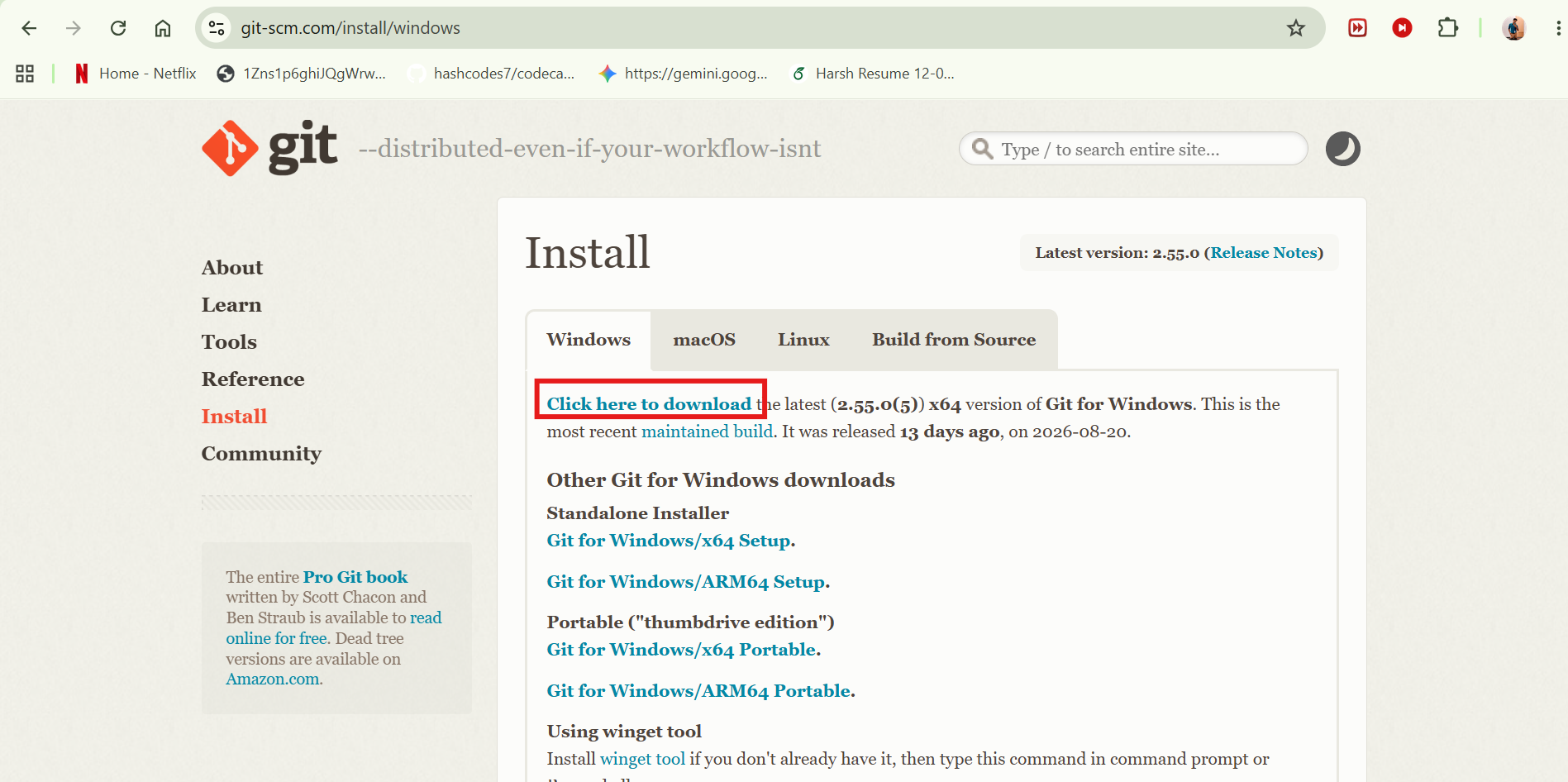Open the Chrome three-dot menu
Screen dimensions: 1568x782
[1558, 28]
